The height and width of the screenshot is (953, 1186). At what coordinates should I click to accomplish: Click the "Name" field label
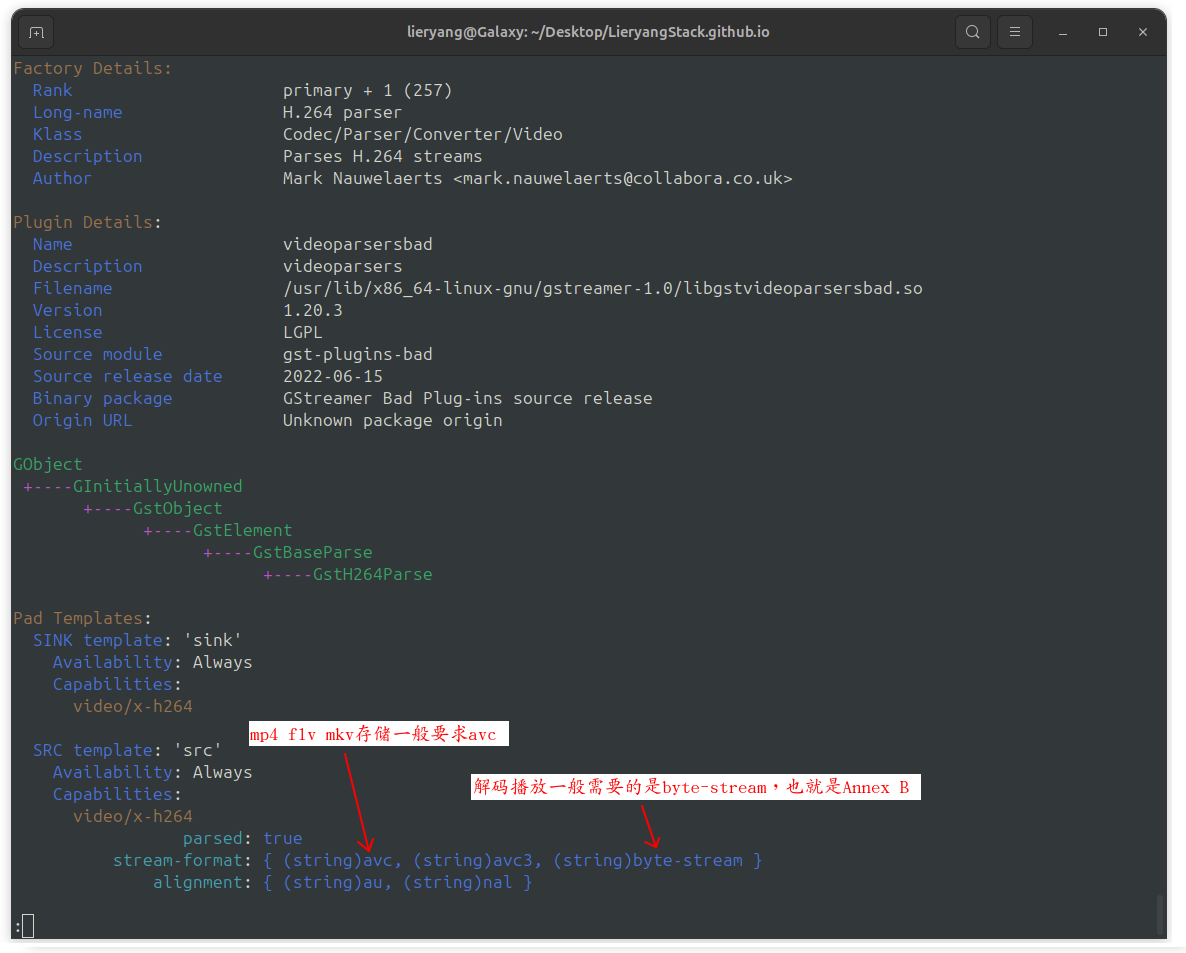(52, 244)
